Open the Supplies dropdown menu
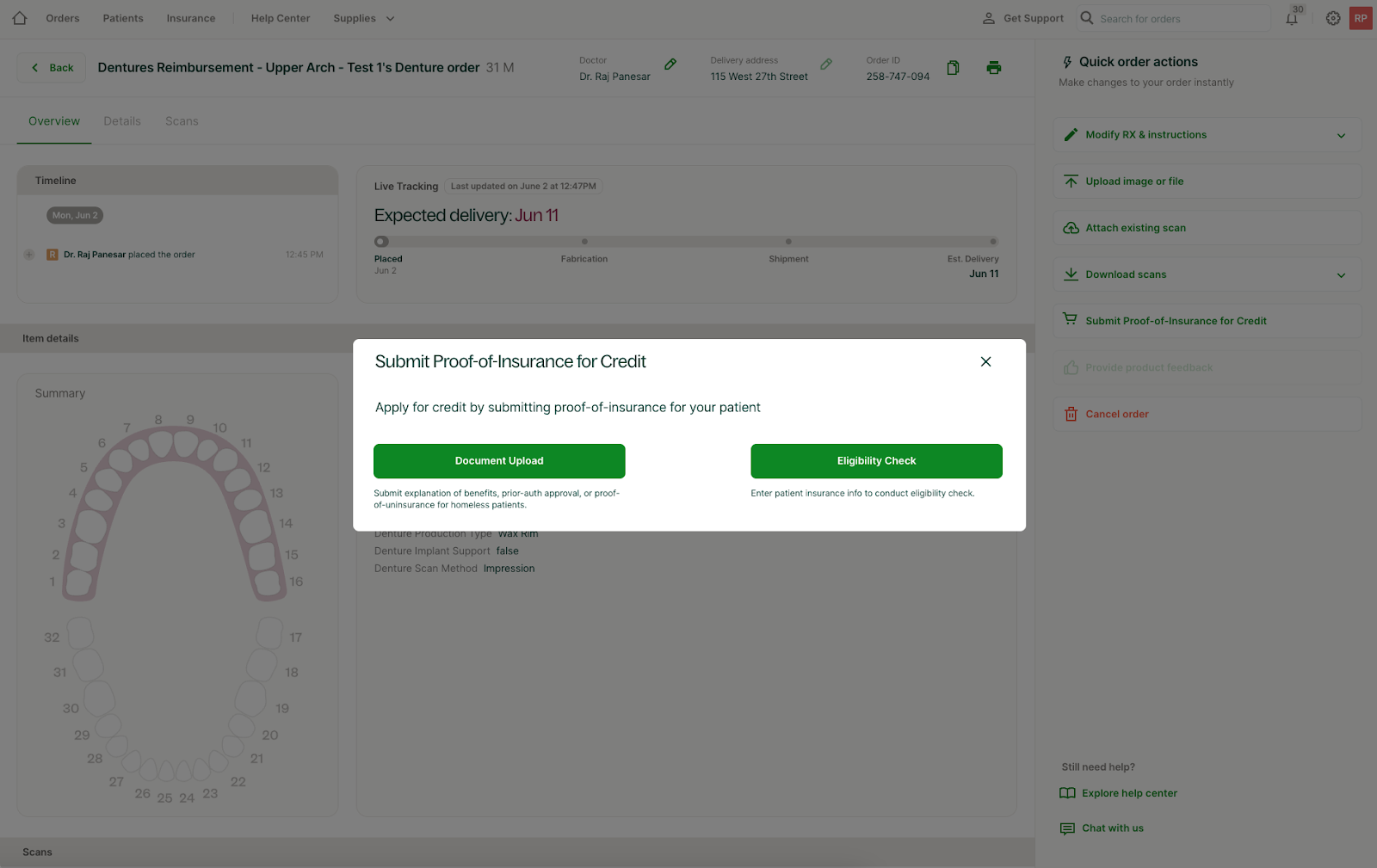The height and width of the screenshot is (868, 1377). coord(363,18)
